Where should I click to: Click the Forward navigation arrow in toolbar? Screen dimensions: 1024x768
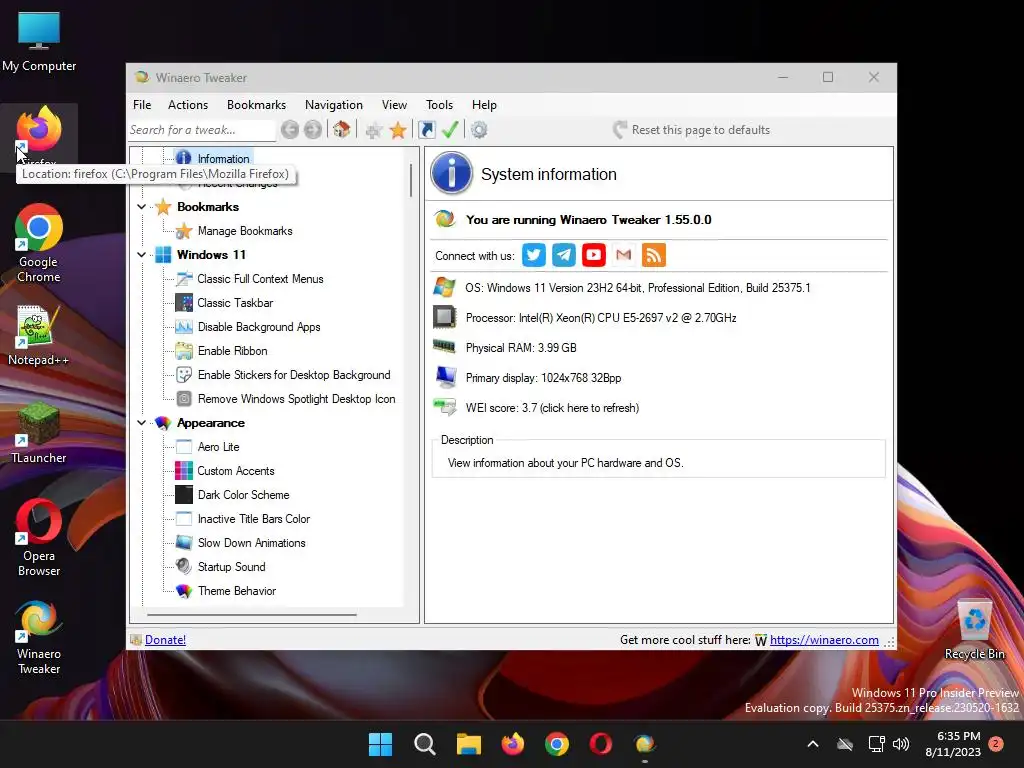point(313,129)
